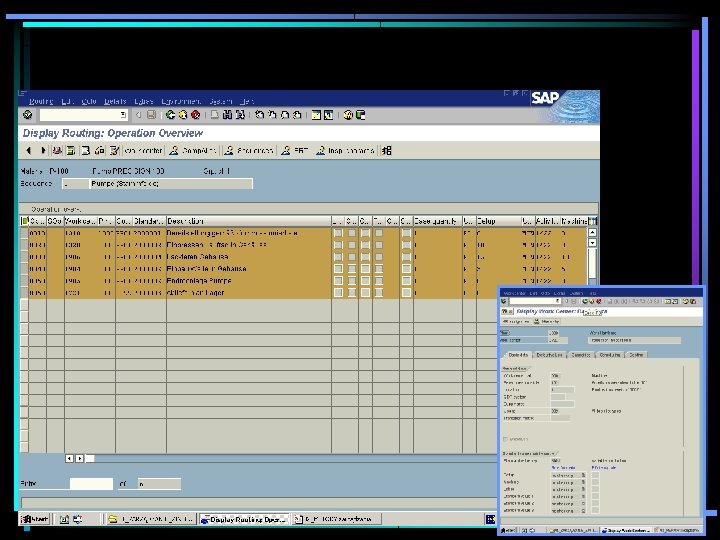Click the table settings icon at header right

[x=592, y=221]
